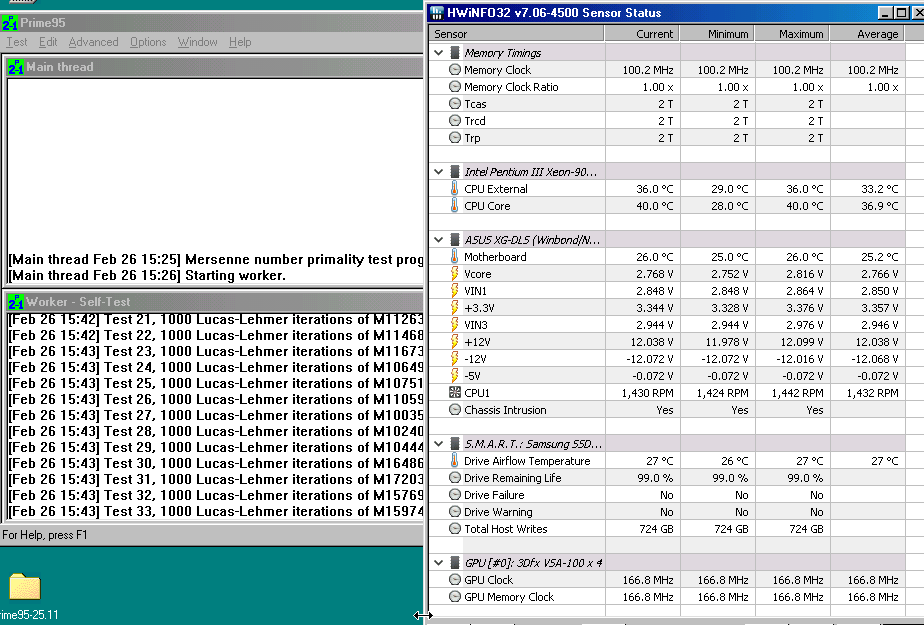Select the Total Host Writes 724 GB current value
Viewport: 924px width, 625px height.
click(x=656, y=529)
